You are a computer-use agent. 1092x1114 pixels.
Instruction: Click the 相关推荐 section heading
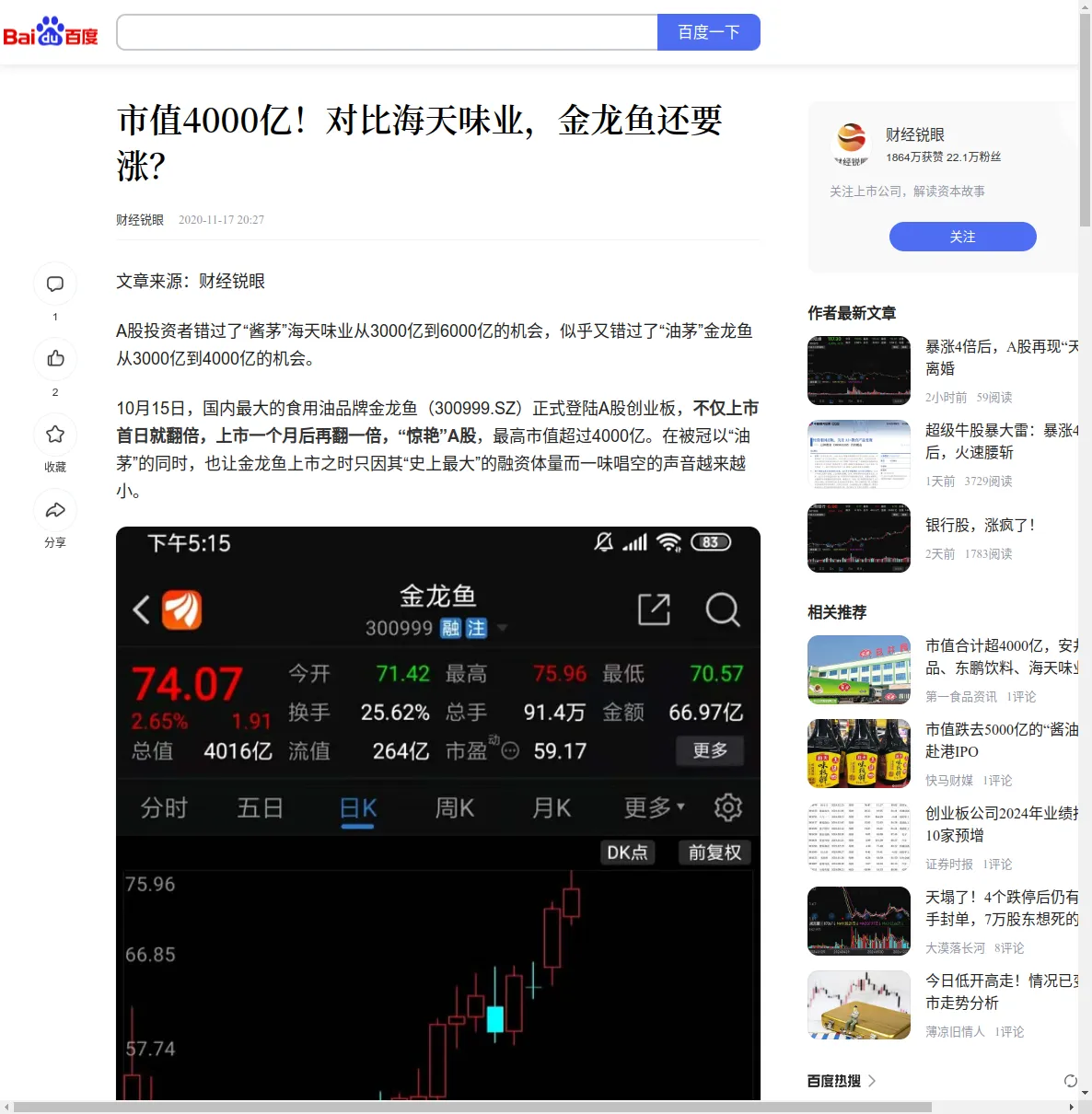(x=837, y=612)
